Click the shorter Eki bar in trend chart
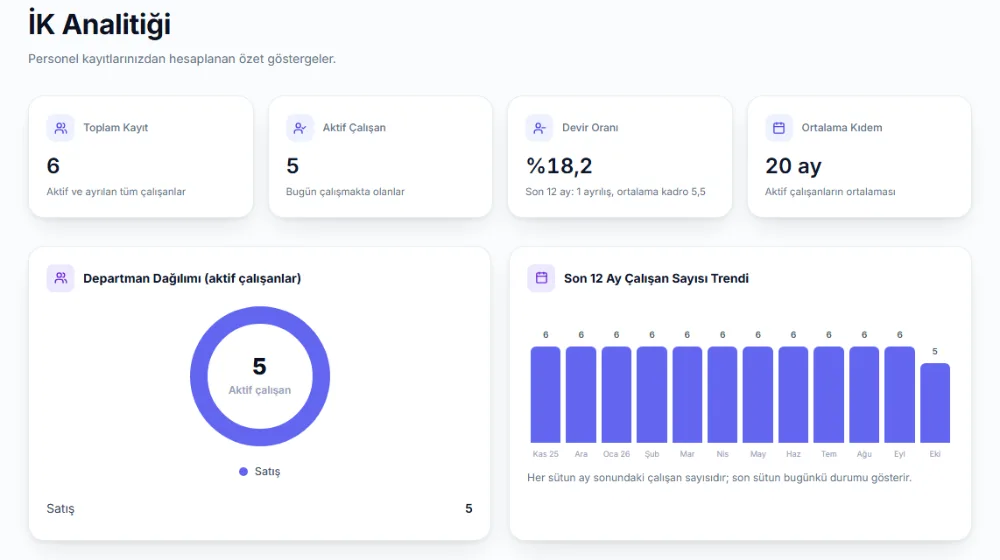 [x=935, y=403]
